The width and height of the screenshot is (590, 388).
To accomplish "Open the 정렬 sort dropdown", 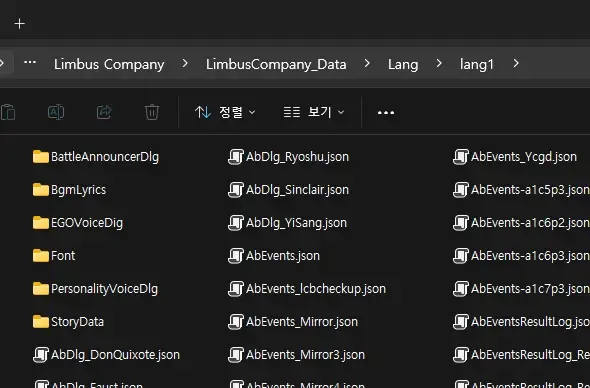I will (x=225, y=112).
